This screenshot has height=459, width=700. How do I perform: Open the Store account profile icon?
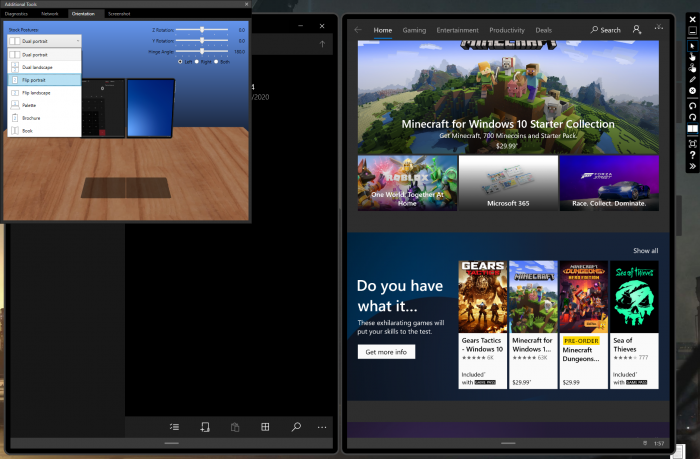637,30
